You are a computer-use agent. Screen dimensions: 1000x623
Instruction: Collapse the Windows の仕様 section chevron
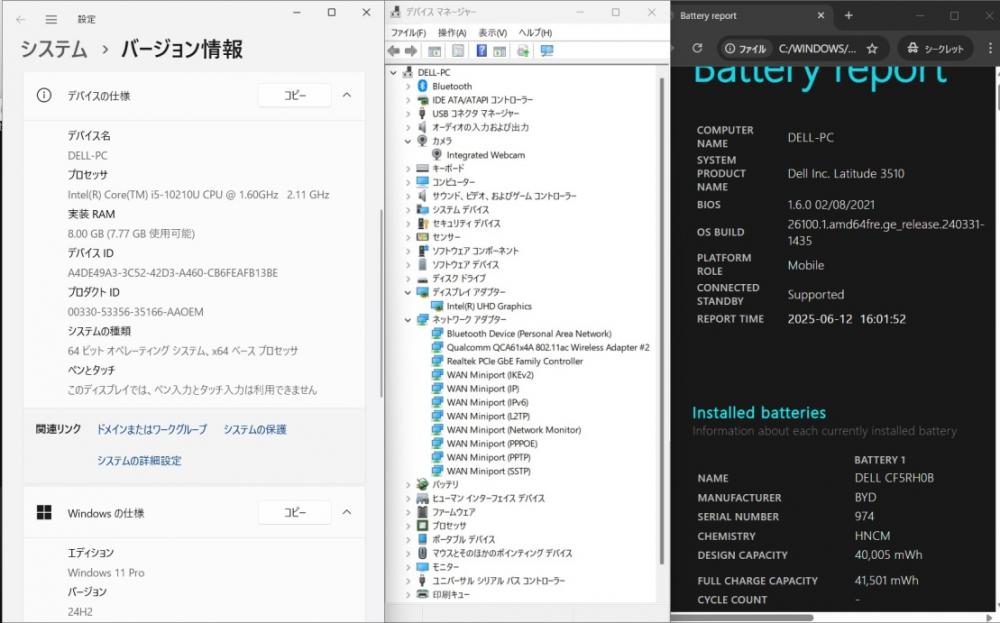click(347, 512)
